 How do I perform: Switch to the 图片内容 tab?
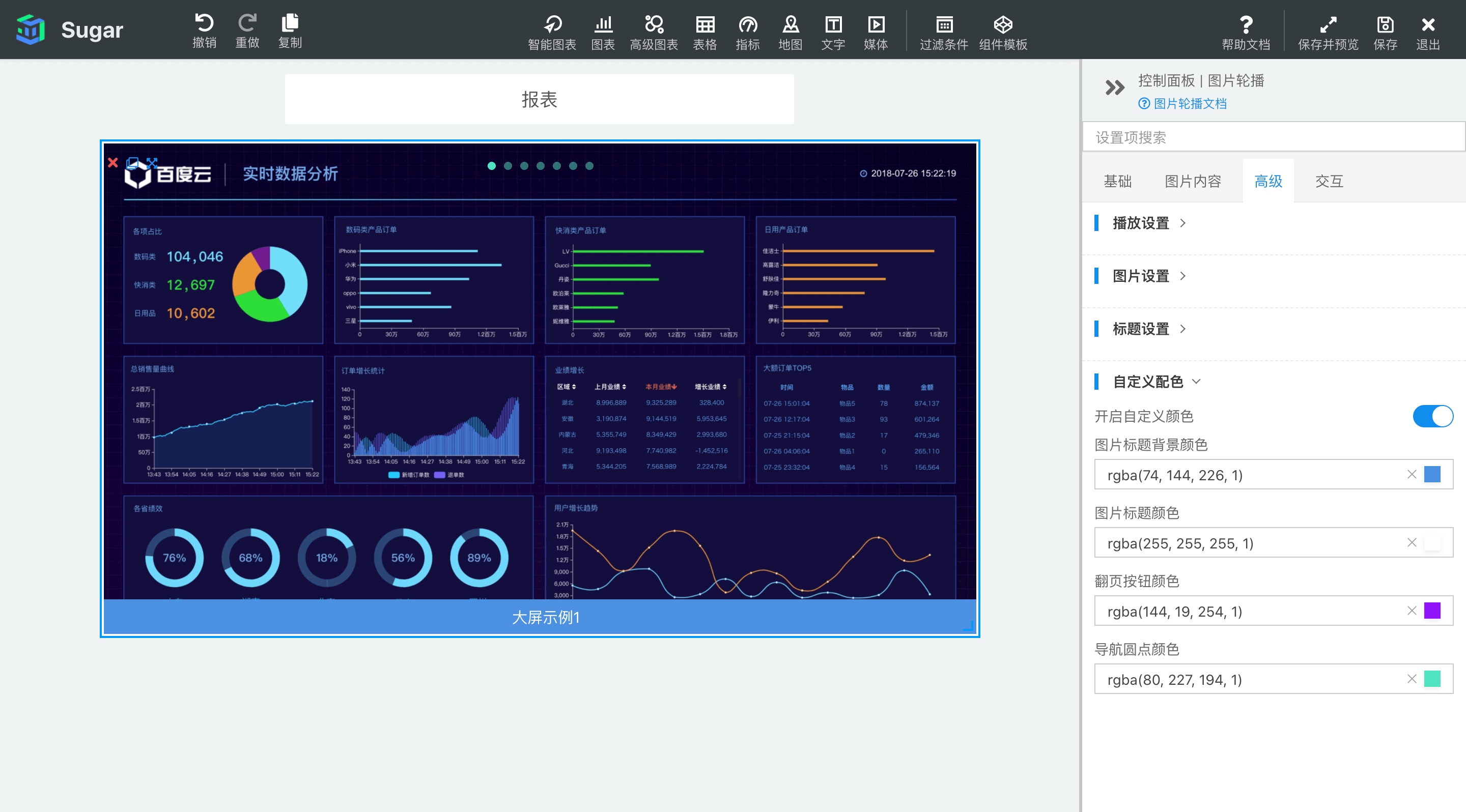pos(1193,182)
